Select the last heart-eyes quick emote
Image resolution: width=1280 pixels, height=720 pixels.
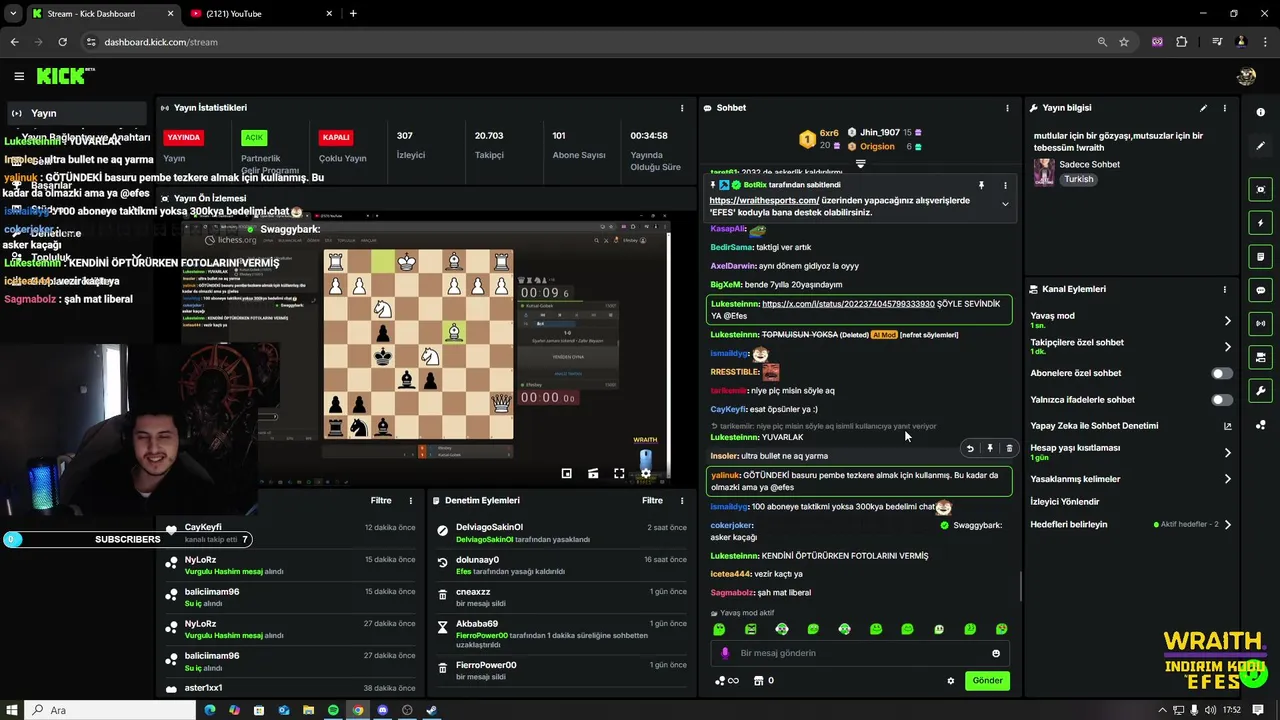click(1002, 629)
